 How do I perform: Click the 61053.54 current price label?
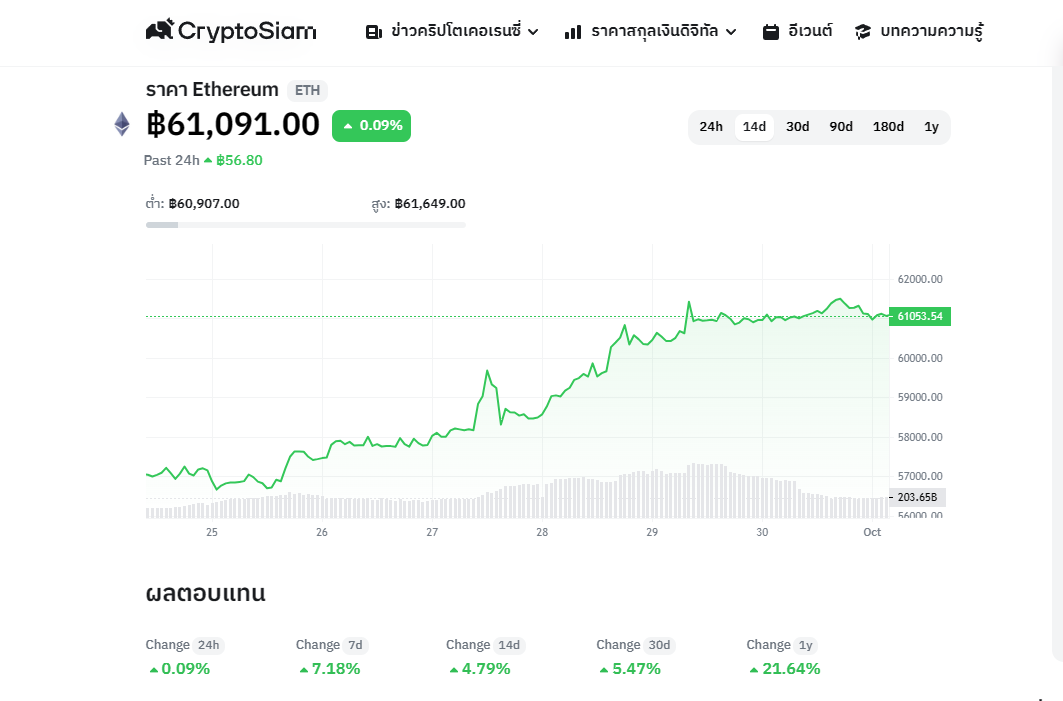[x=920, y=317]
